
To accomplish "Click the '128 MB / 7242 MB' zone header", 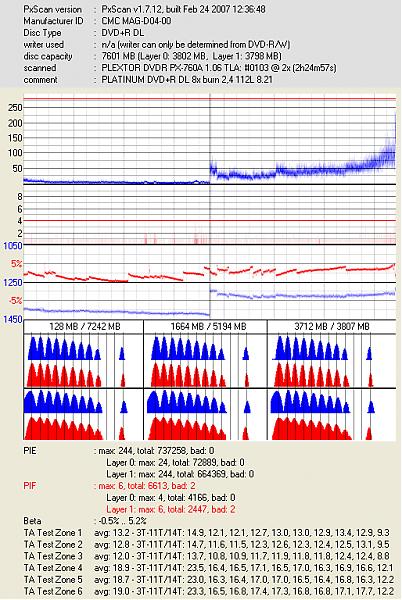I will [x=85, y=327].
